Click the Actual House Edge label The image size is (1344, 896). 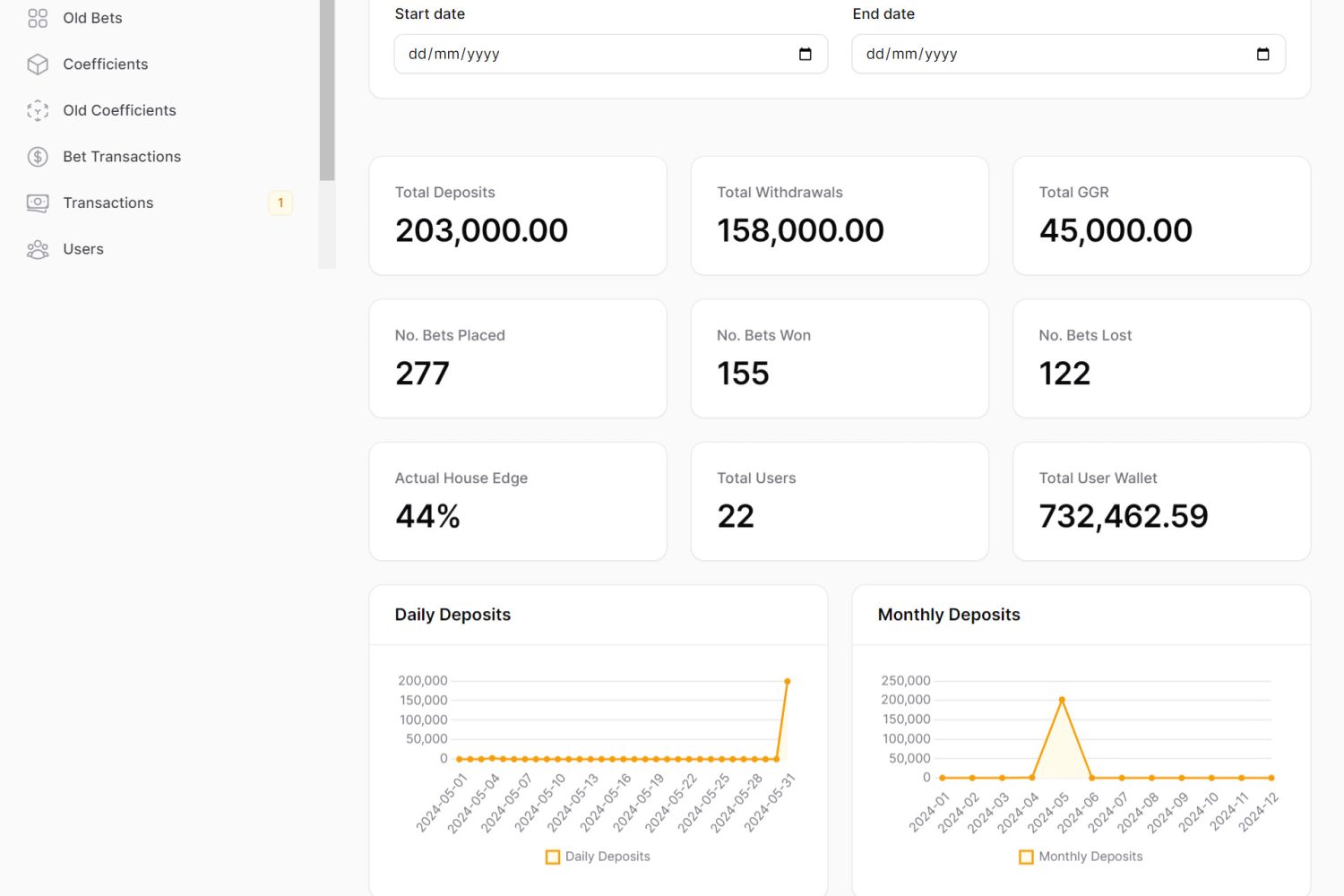point(461,478)
